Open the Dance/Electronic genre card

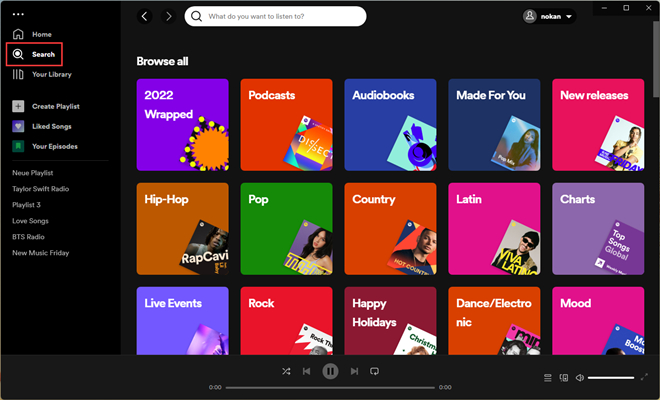[x=494, y=321]
